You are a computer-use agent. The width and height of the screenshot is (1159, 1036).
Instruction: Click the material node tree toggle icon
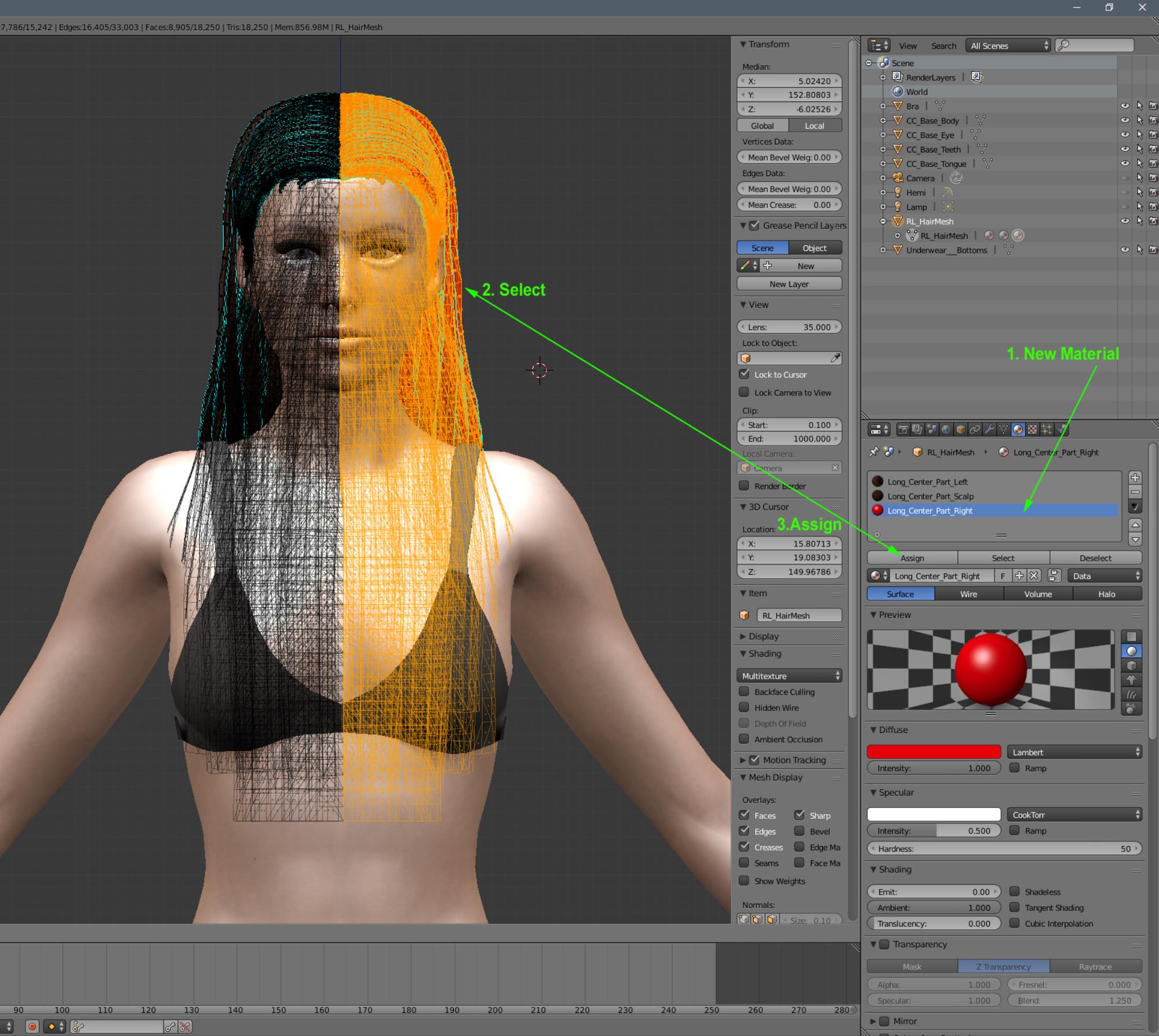1055,575
